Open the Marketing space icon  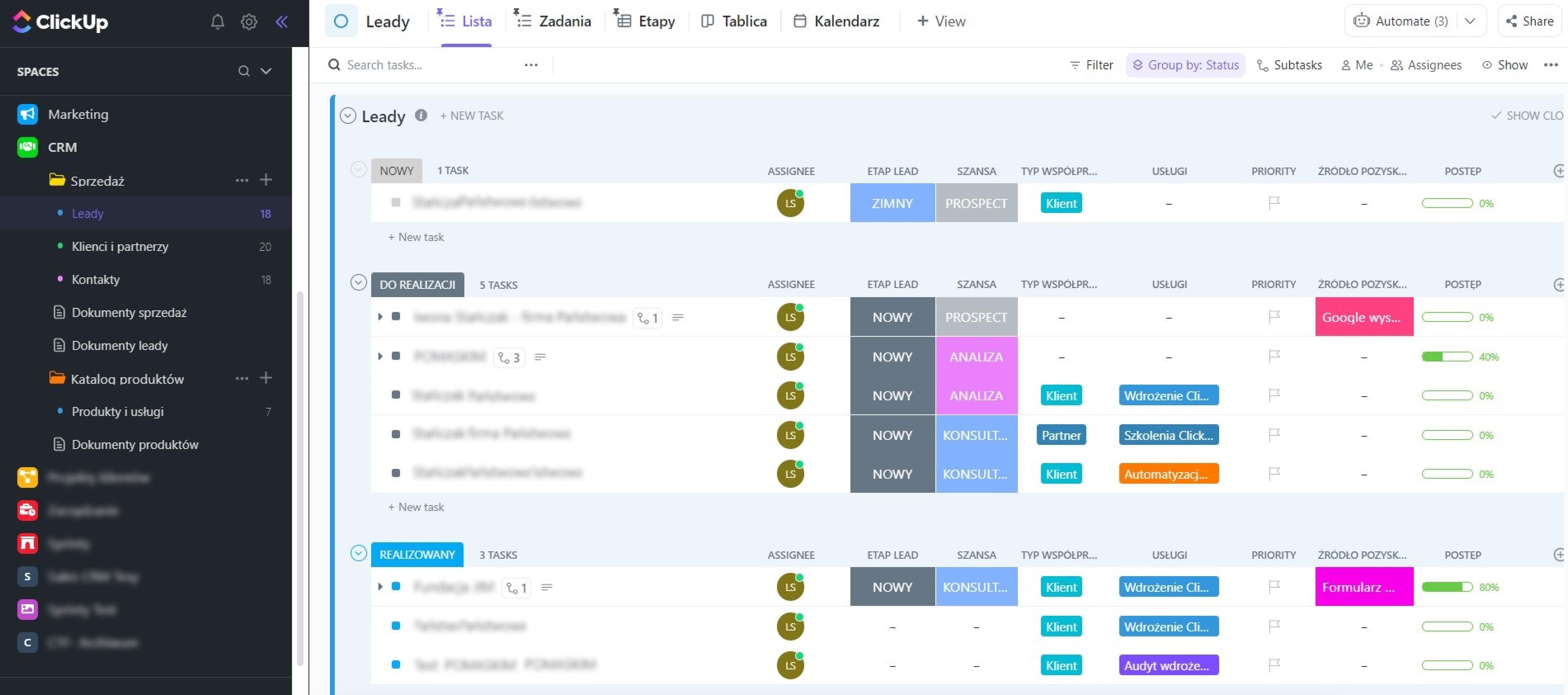pyautogui.click(x=27, y=114)
